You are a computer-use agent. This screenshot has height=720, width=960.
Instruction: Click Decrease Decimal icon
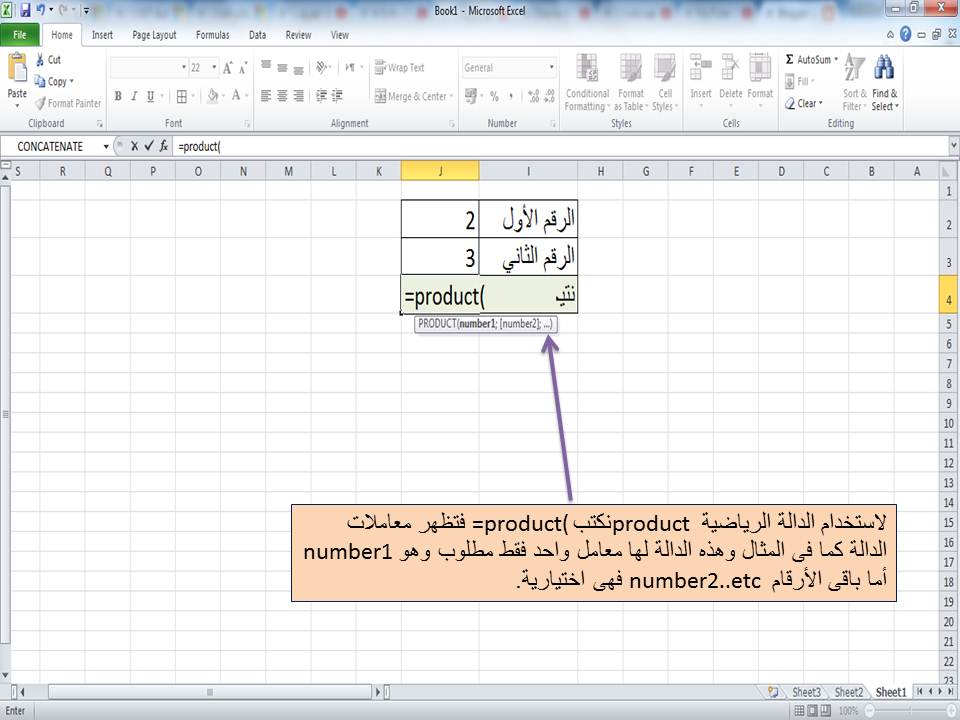point(549,96)
